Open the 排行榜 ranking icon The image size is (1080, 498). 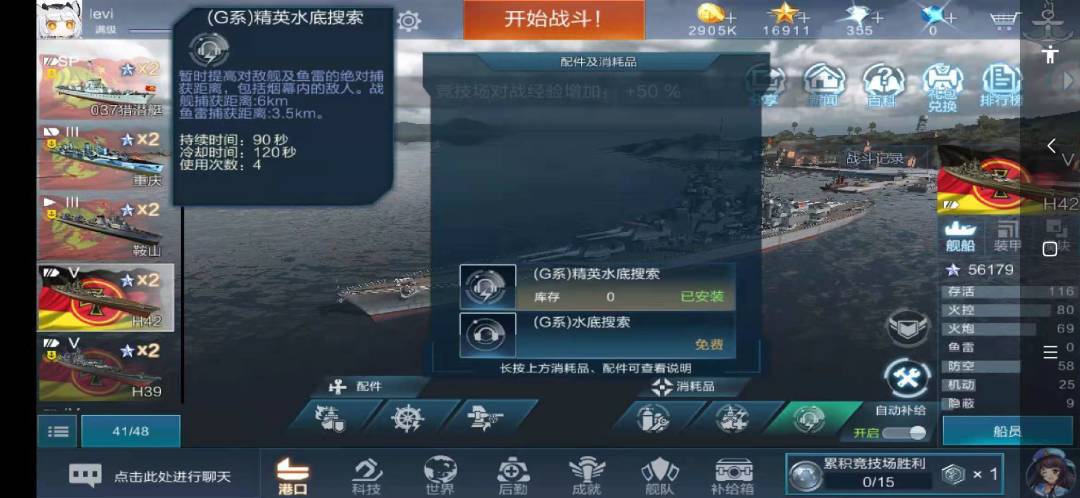point(1001,86)
